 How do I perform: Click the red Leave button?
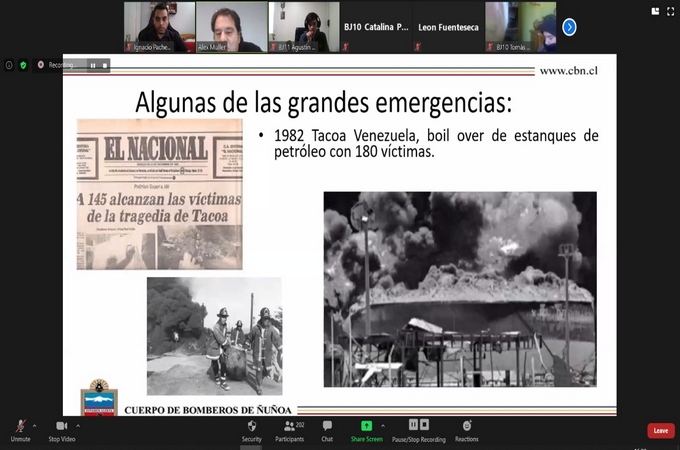(660, 430)
